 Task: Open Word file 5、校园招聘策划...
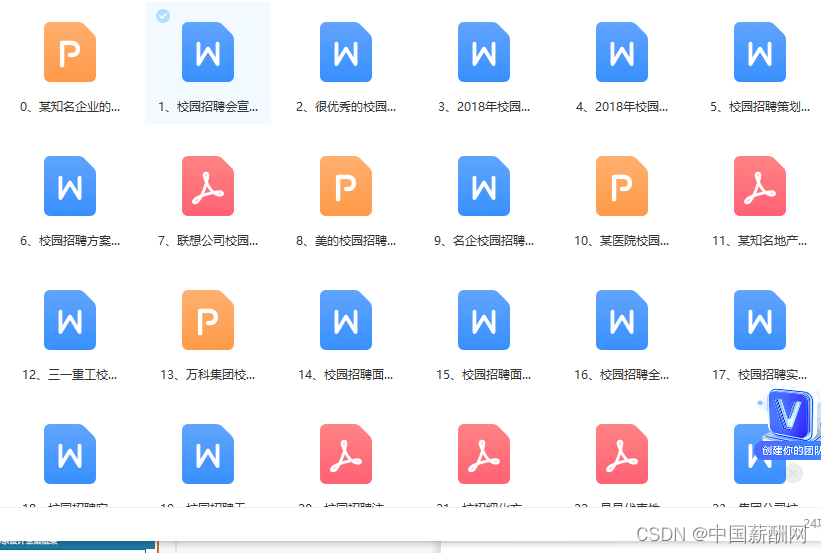coord(760,52)
